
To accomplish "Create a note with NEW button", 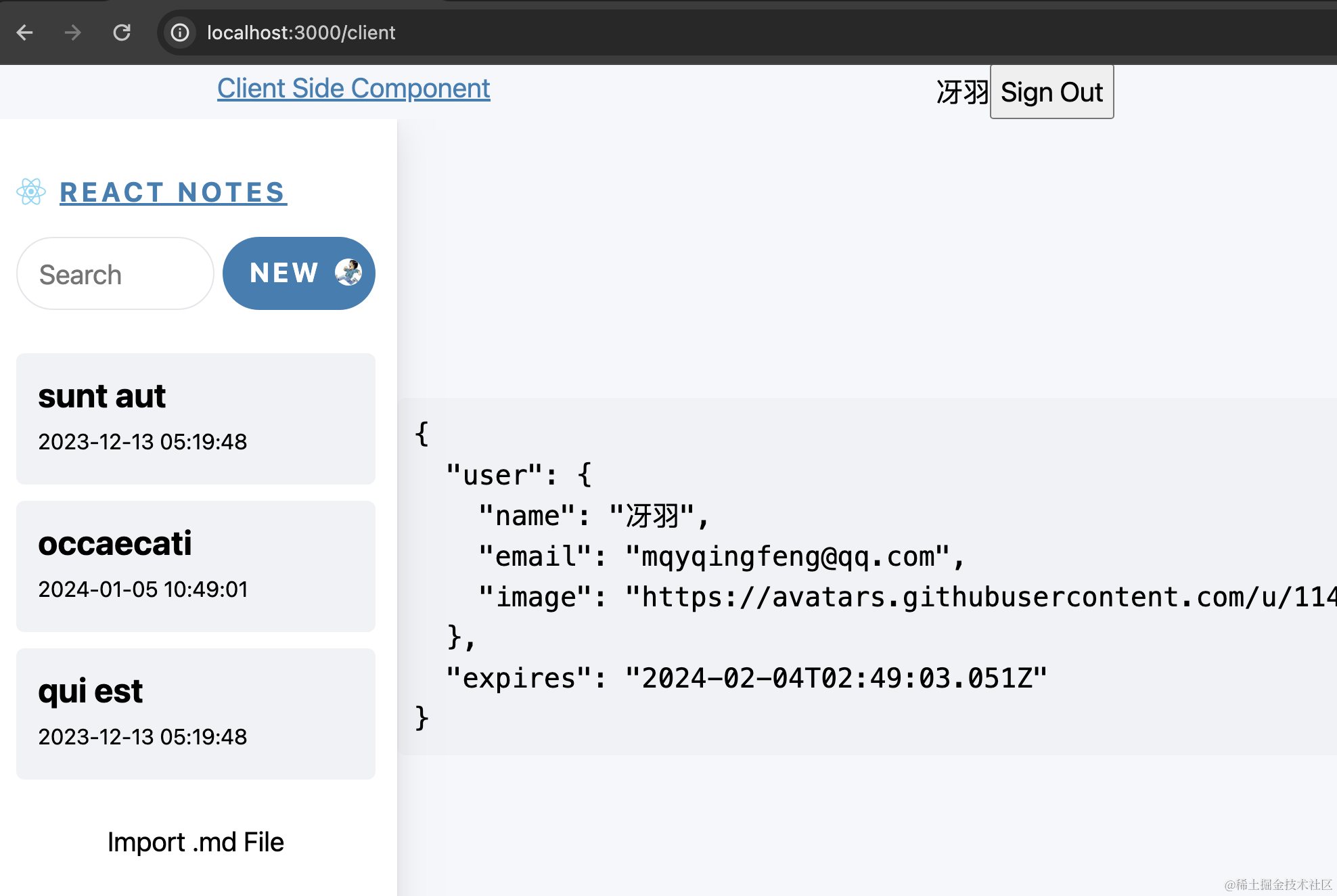I will pos(286,273).
